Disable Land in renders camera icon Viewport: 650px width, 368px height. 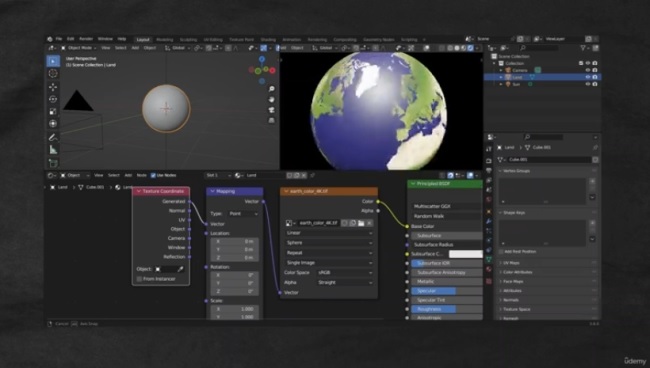(x=595, y=77)
